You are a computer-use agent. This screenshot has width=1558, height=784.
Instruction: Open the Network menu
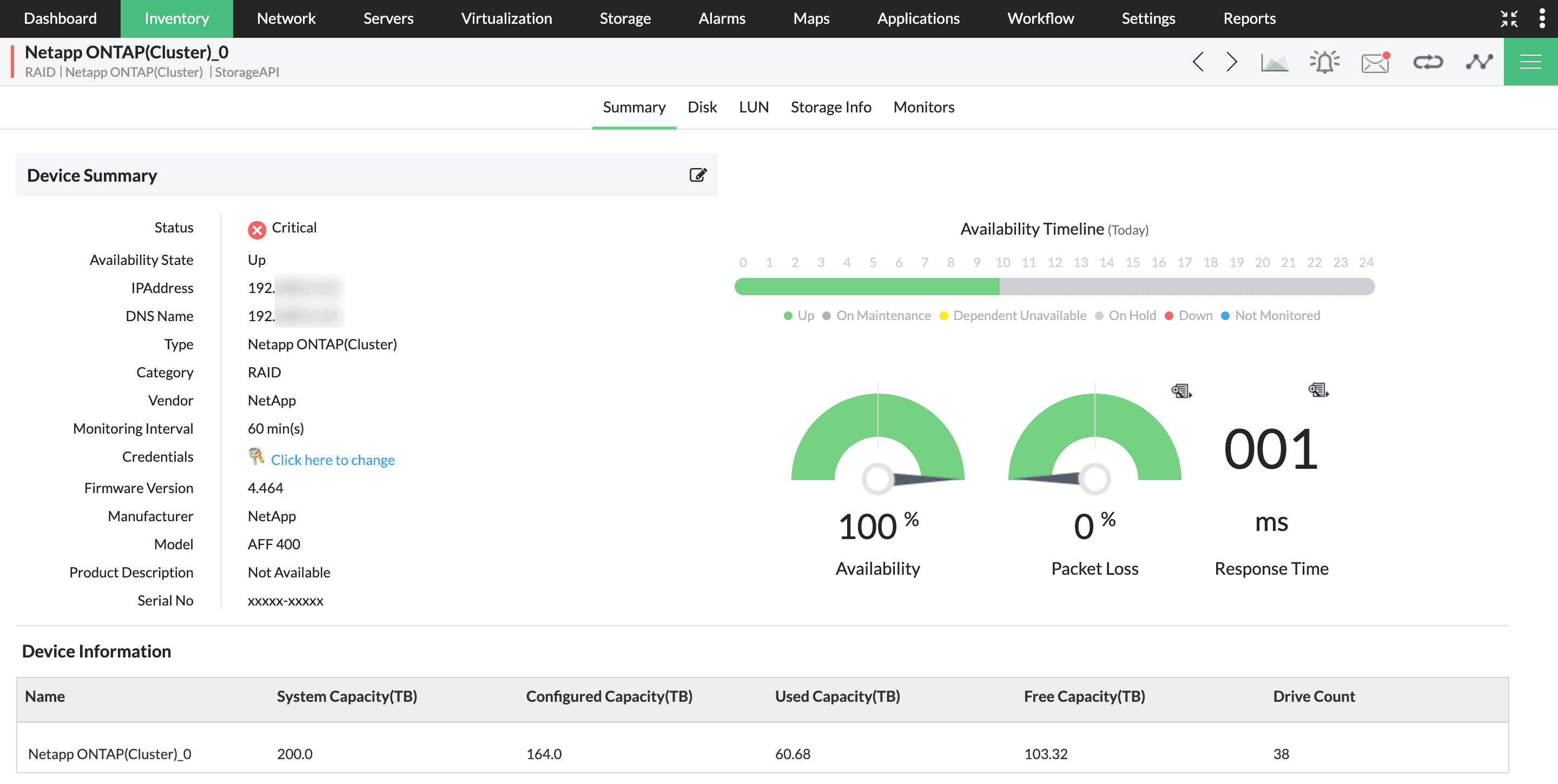point(286,19)
